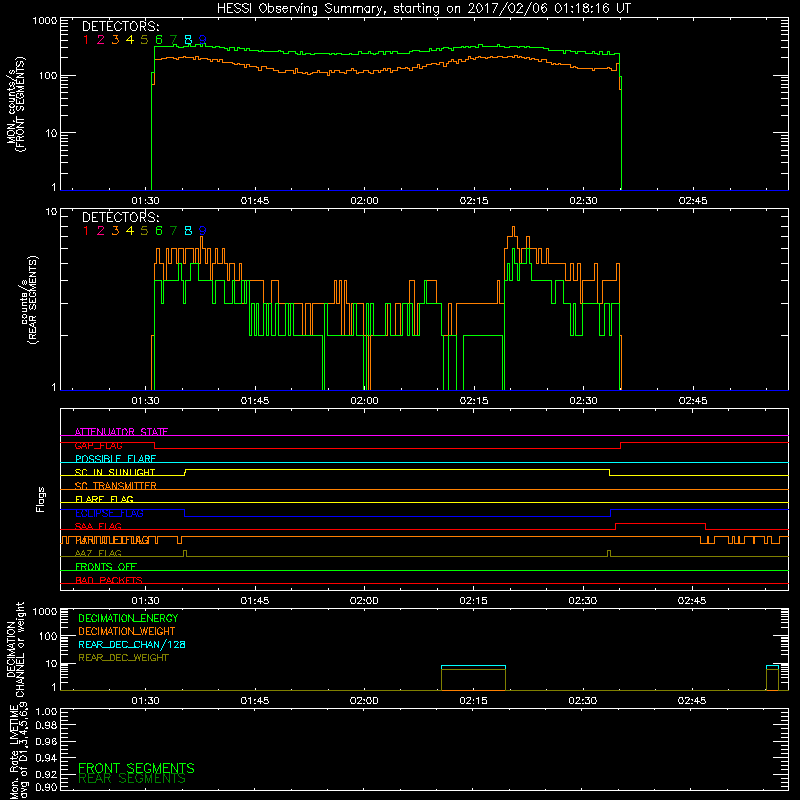Click the ATTENUATOR STATE flag label
The image size is (800, 800).
point(121,432)
